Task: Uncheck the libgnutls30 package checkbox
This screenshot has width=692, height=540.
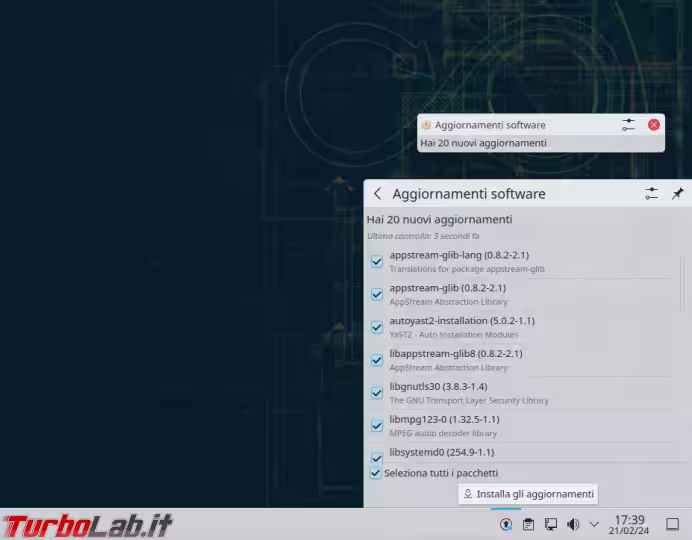Action: coord(377,392)
